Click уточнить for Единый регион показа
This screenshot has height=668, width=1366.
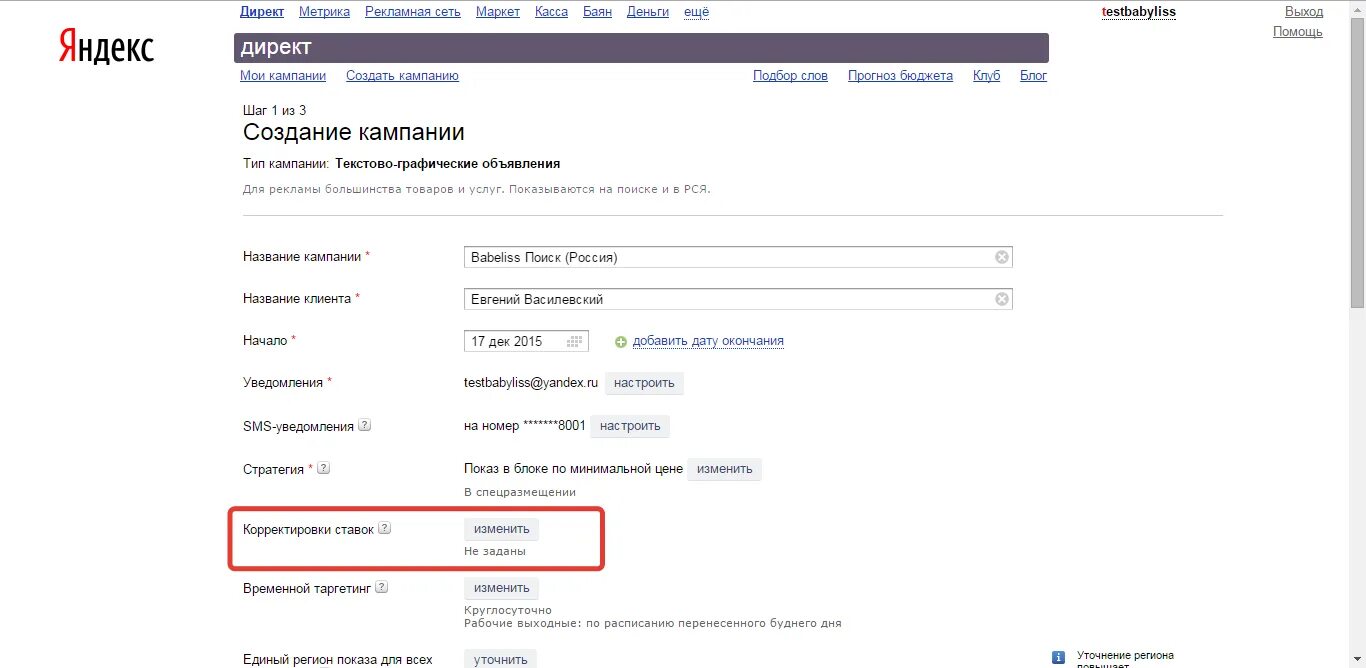[500, 659]
